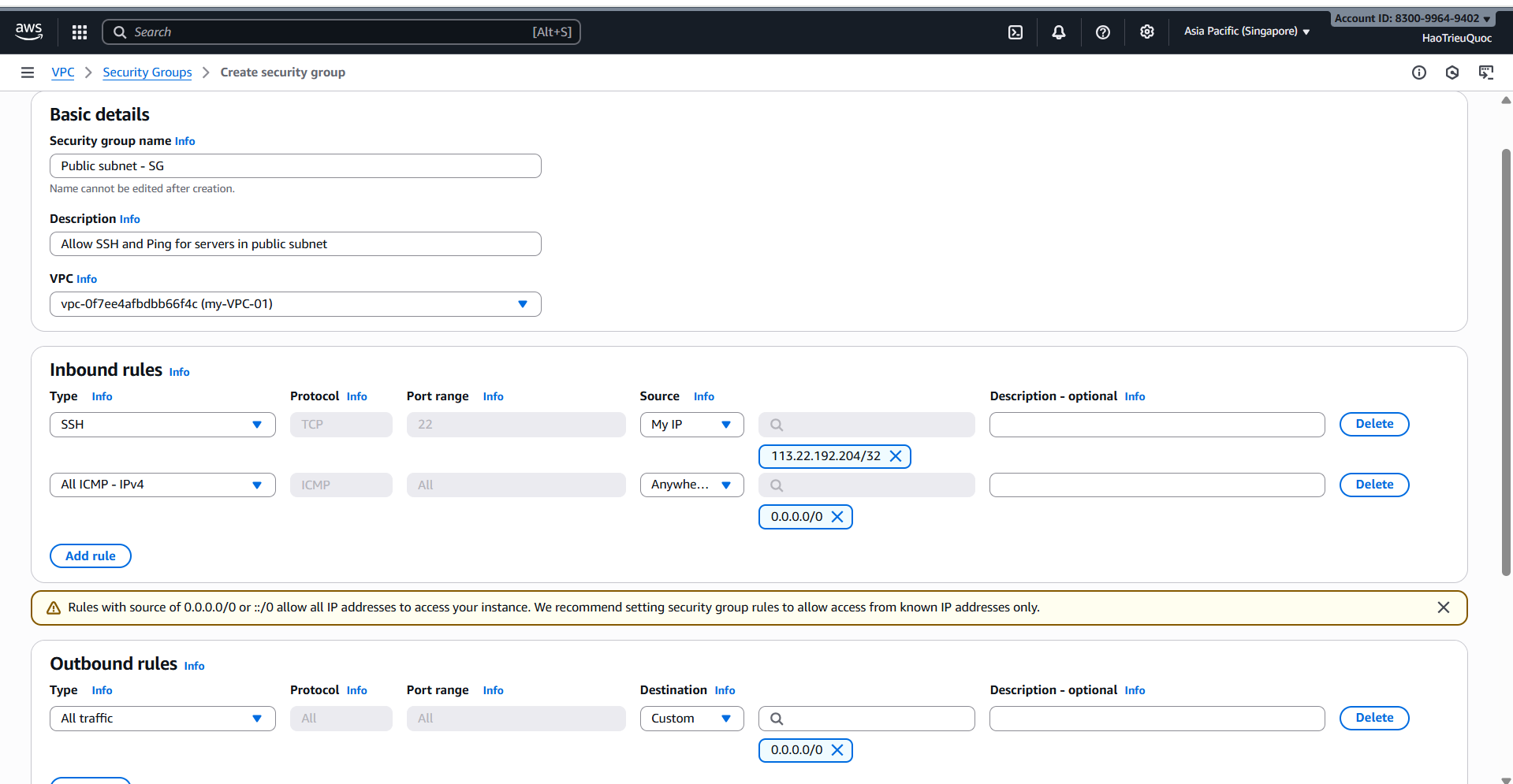Screen dimensions: 1513x784
Task: Open AWS CloudShell terminal
Action: [1015, 32]
